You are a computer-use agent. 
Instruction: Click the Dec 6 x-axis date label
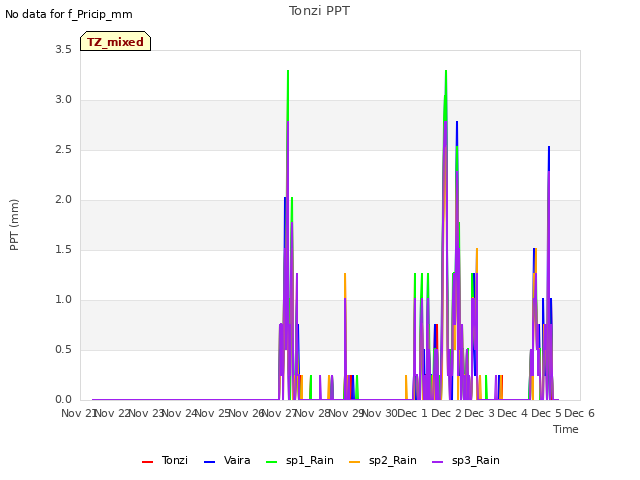point(579,413)
